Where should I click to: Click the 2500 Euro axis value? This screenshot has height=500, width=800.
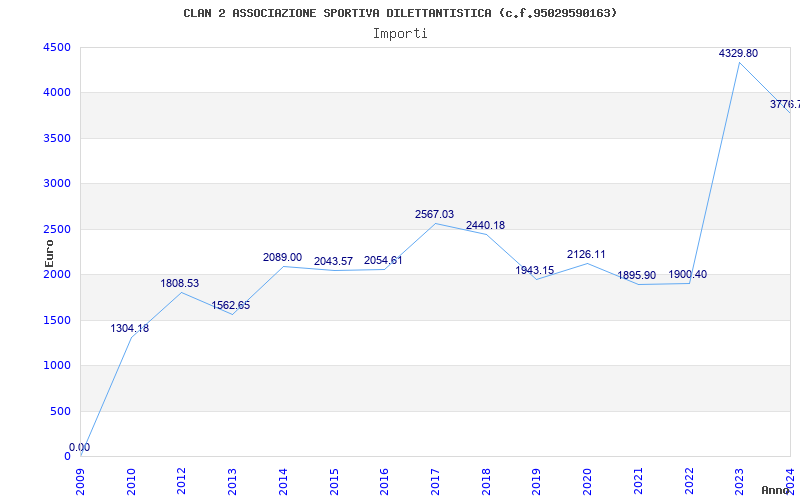pyautogui.click(x=57, y=229)
